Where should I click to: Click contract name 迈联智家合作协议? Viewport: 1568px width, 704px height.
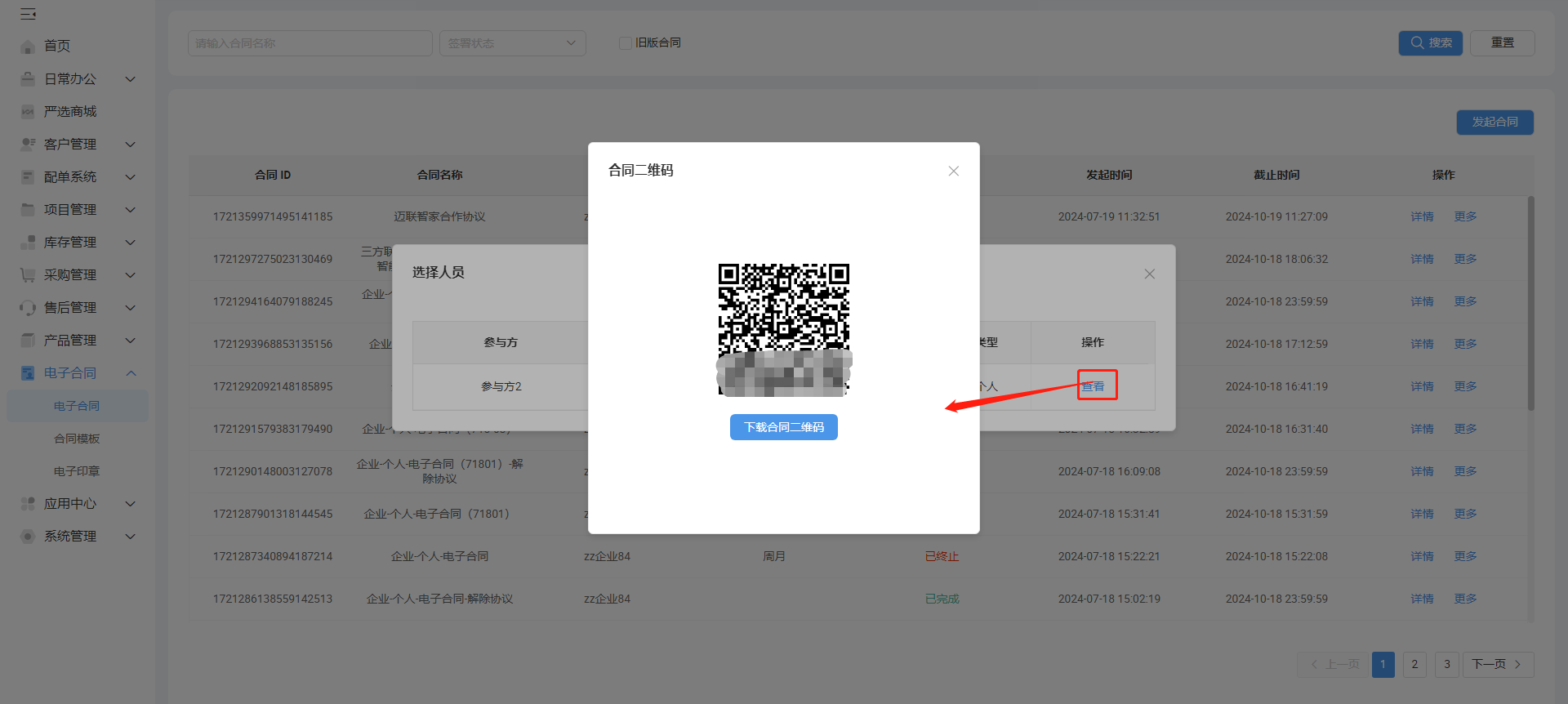439,216
